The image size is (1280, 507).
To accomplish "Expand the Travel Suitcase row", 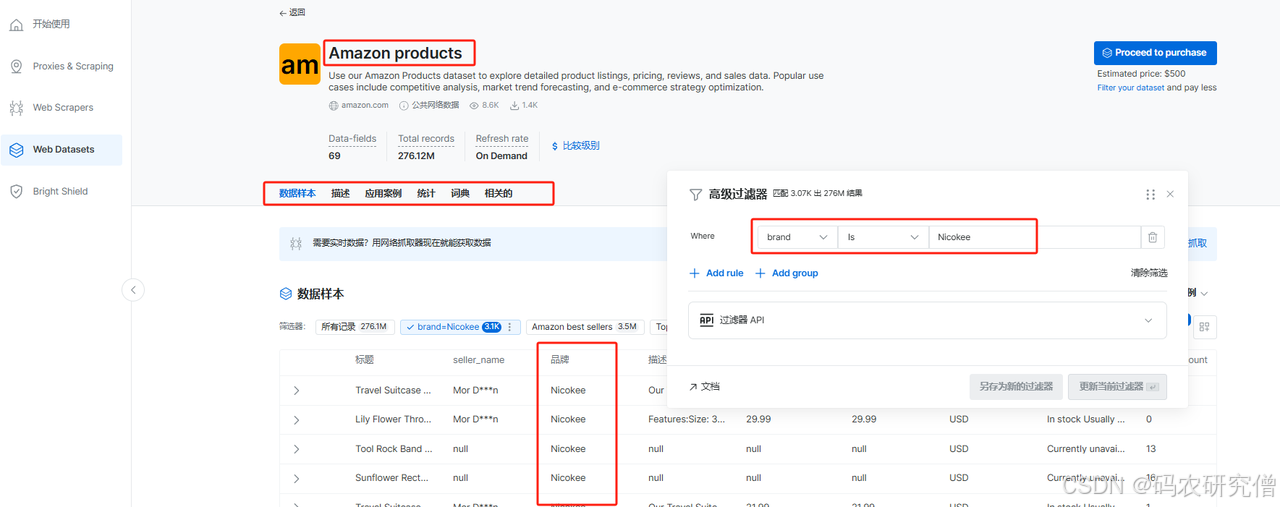I will point(297,391).
